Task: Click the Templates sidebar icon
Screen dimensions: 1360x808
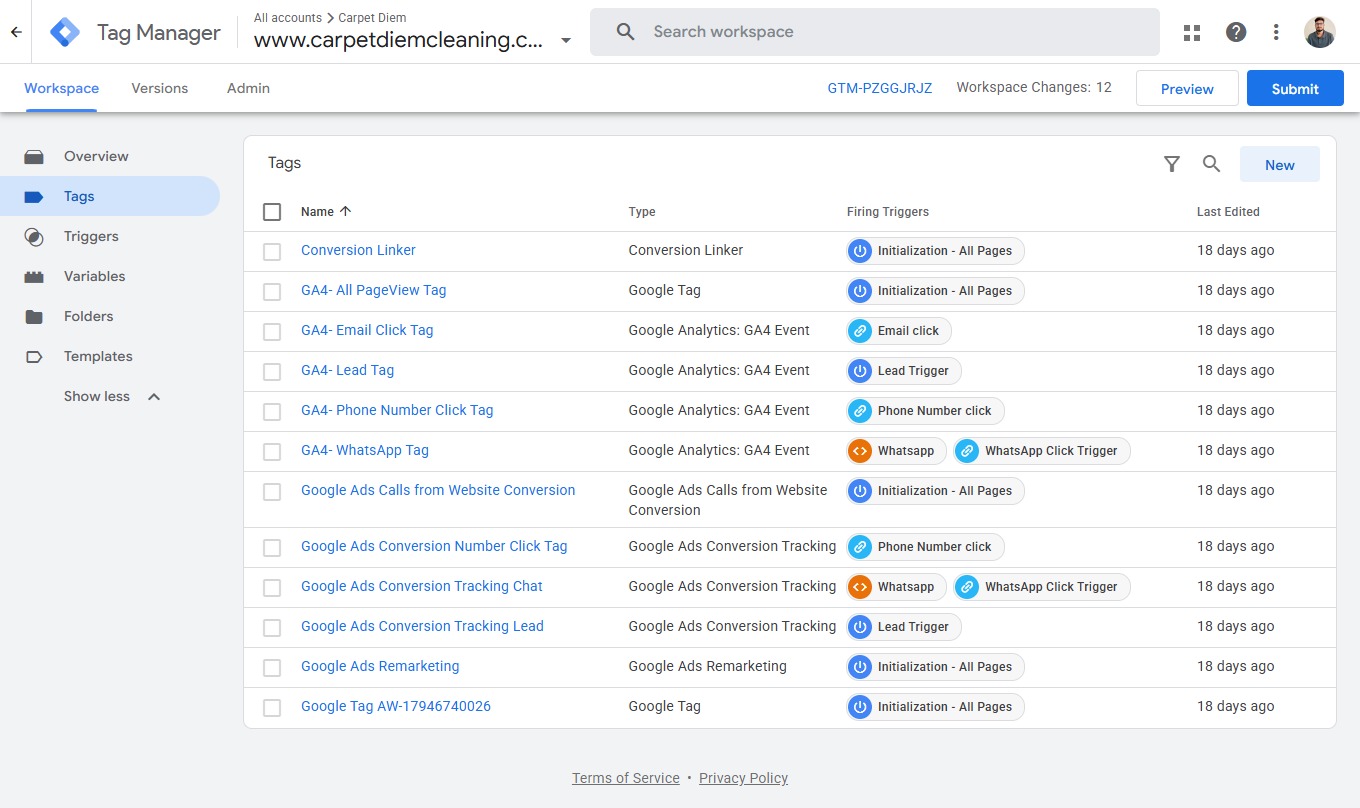Action: [34, 356]
